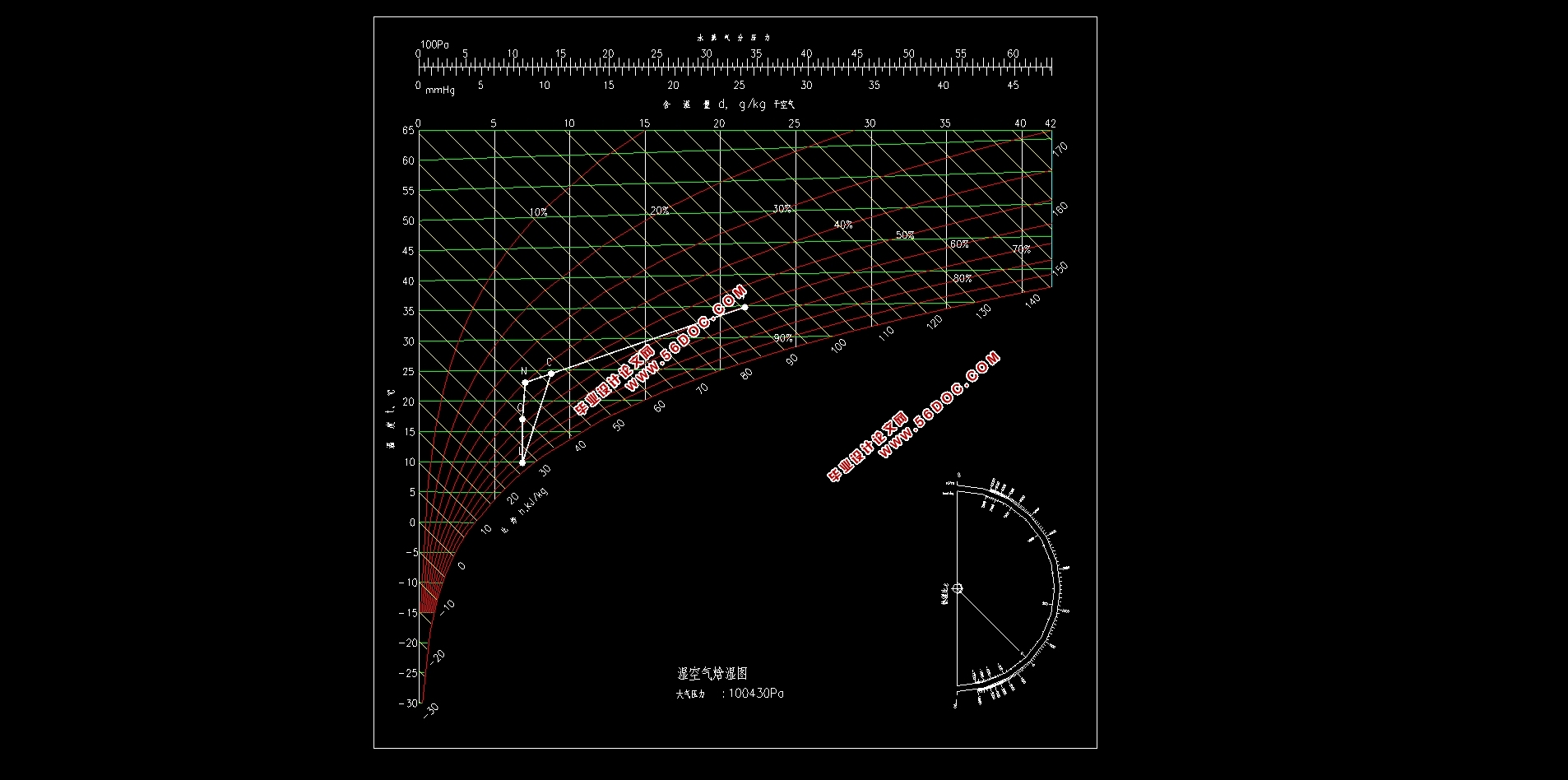Click the 50% relative humidity label
1568x780 pixels.
(905, 235)
